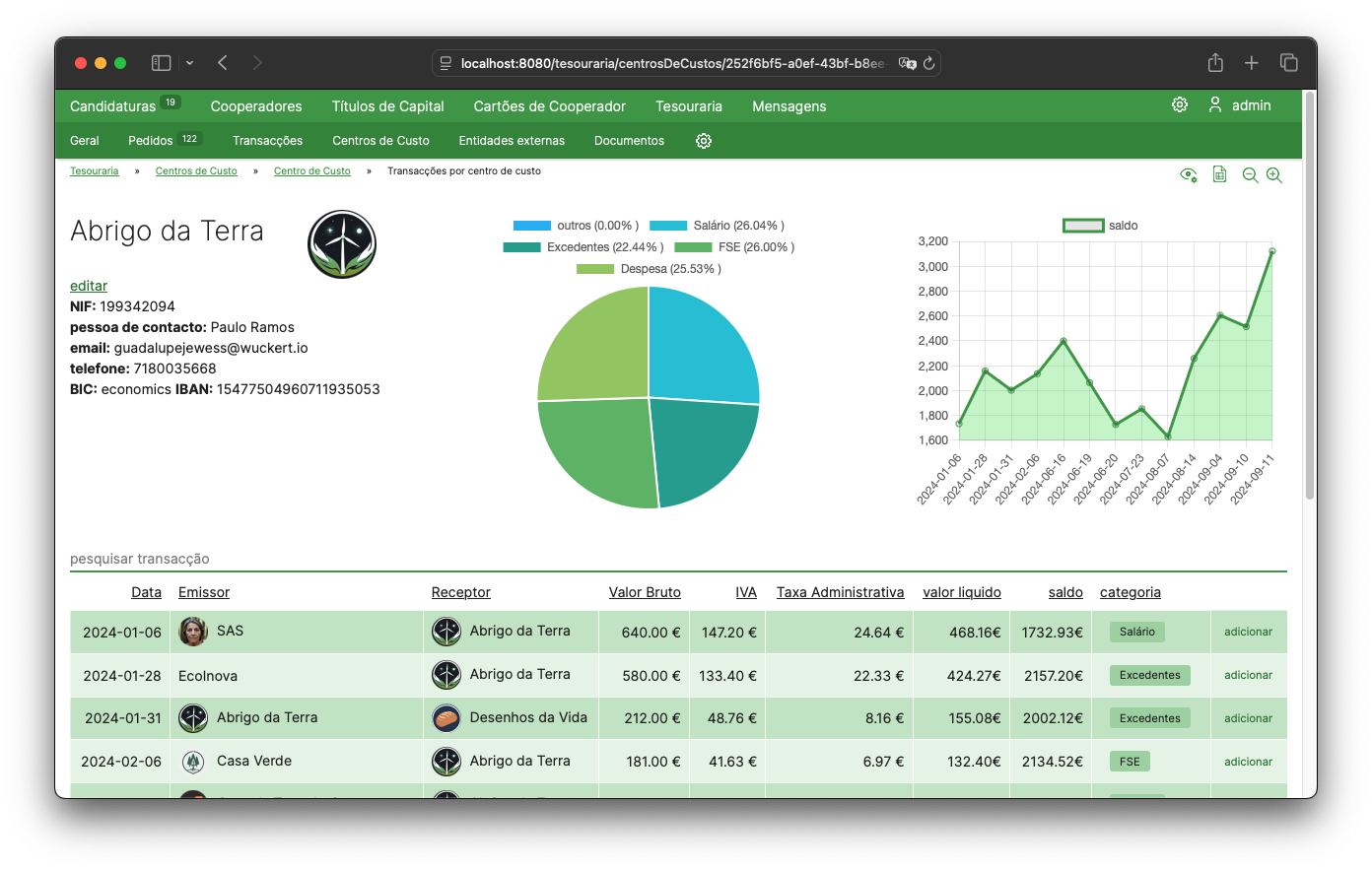Click the eye visibility icon above chart
Viewport: 1372px width, 871px height.
coord(1189,175)
